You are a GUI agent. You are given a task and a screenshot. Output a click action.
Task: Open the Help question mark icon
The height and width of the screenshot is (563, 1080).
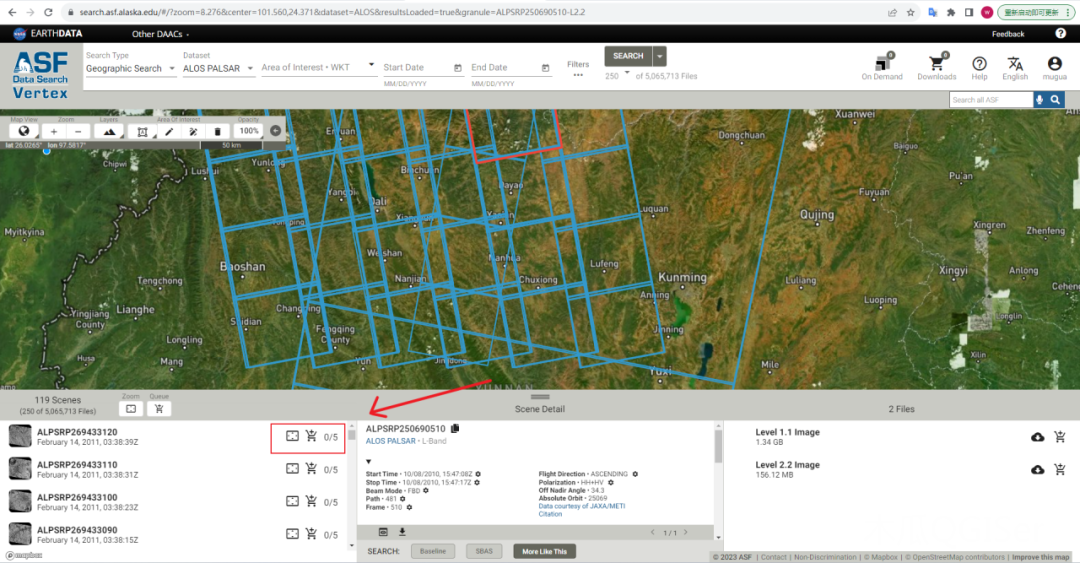pos(979,64)
